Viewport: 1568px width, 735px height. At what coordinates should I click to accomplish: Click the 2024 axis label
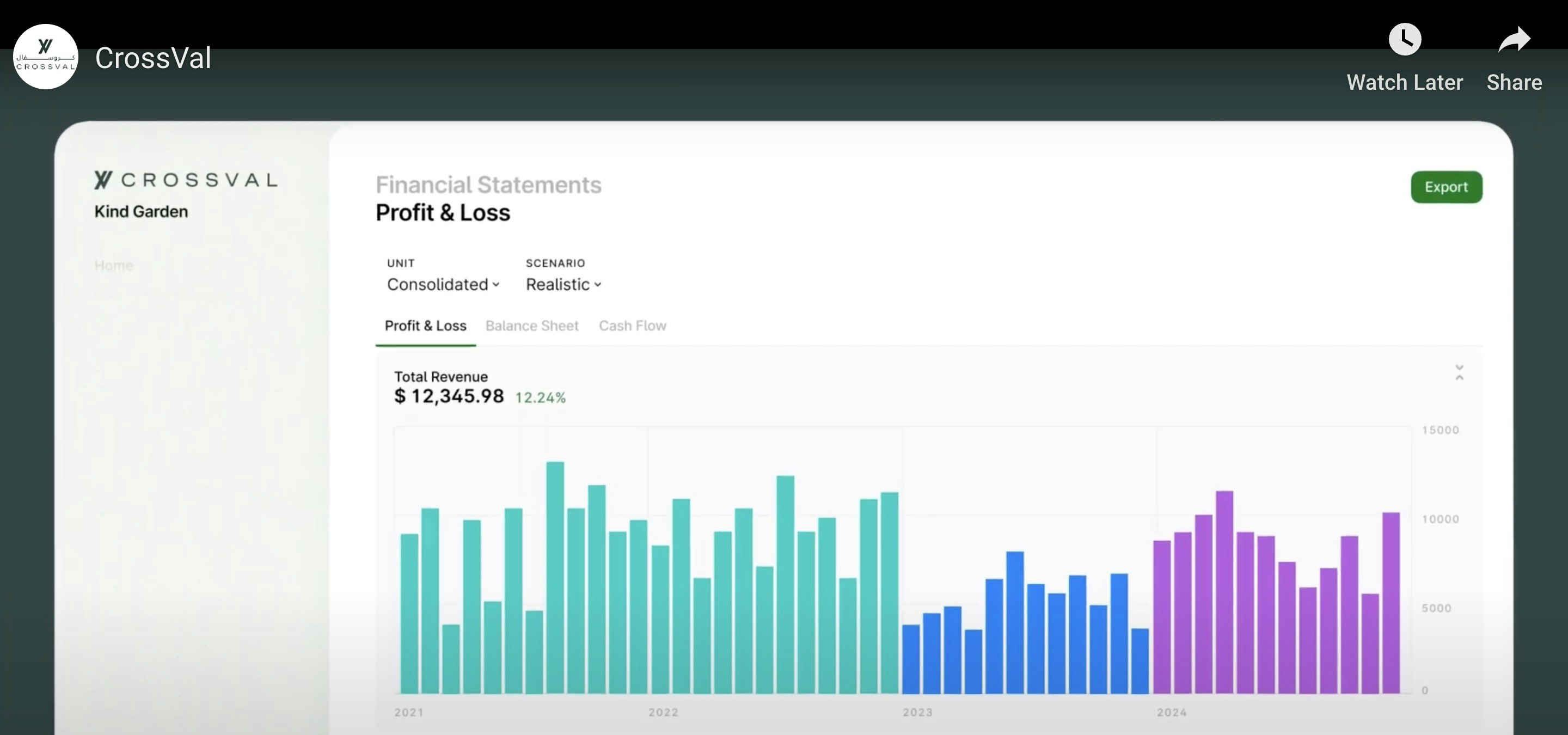coord(1172,712)
